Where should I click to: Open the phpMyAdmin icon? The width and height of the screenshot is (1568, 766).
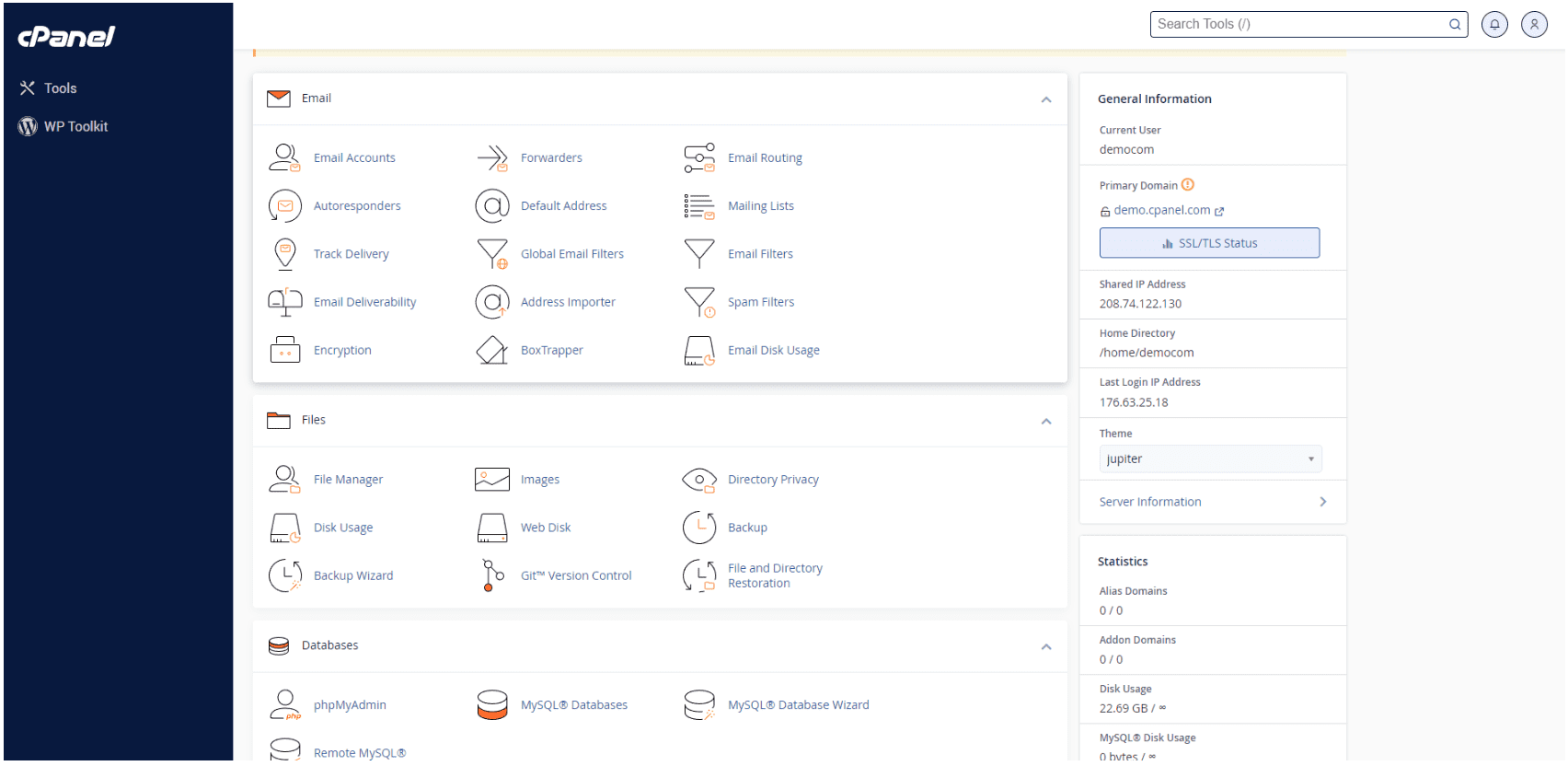[284, 704]
